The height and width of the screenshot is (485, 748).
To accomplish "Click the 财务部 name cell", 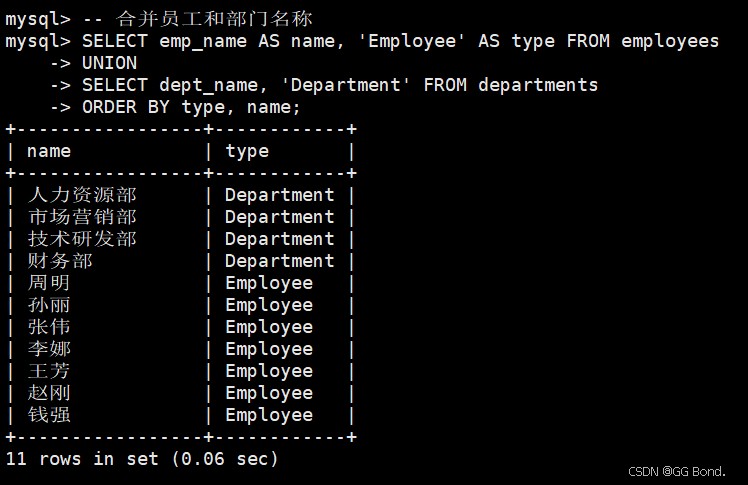I will tap(60, 261).
